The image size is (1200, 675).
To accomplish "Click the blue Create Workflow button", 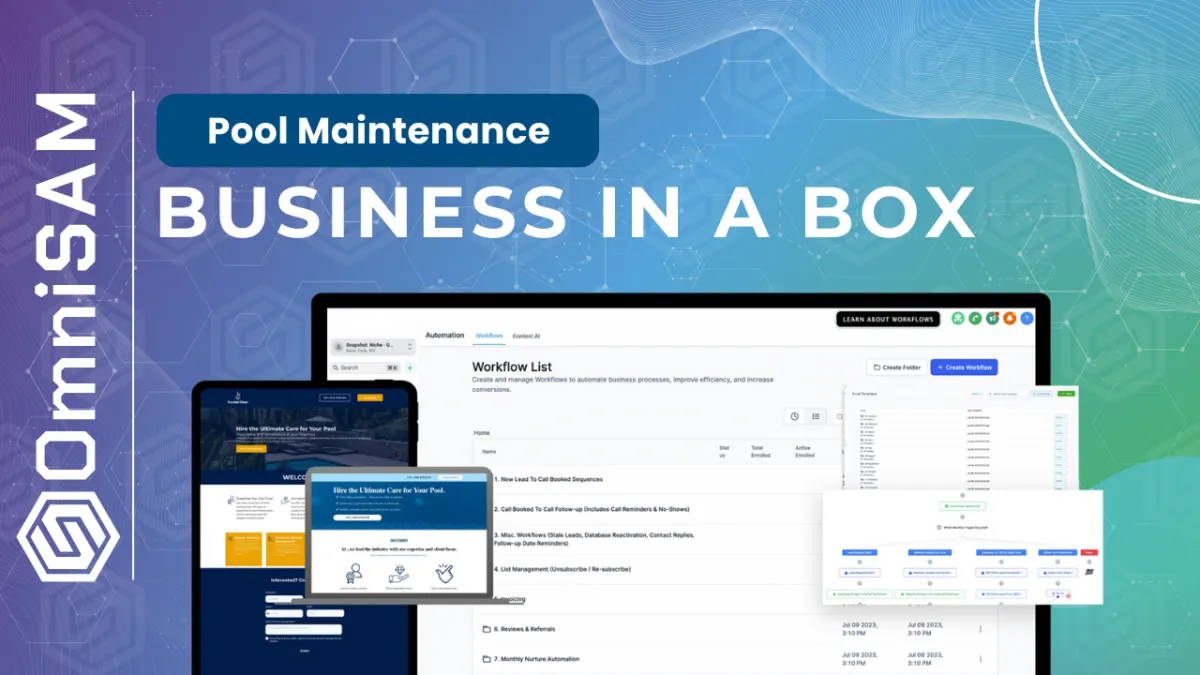I will click(x=964, y=367).
